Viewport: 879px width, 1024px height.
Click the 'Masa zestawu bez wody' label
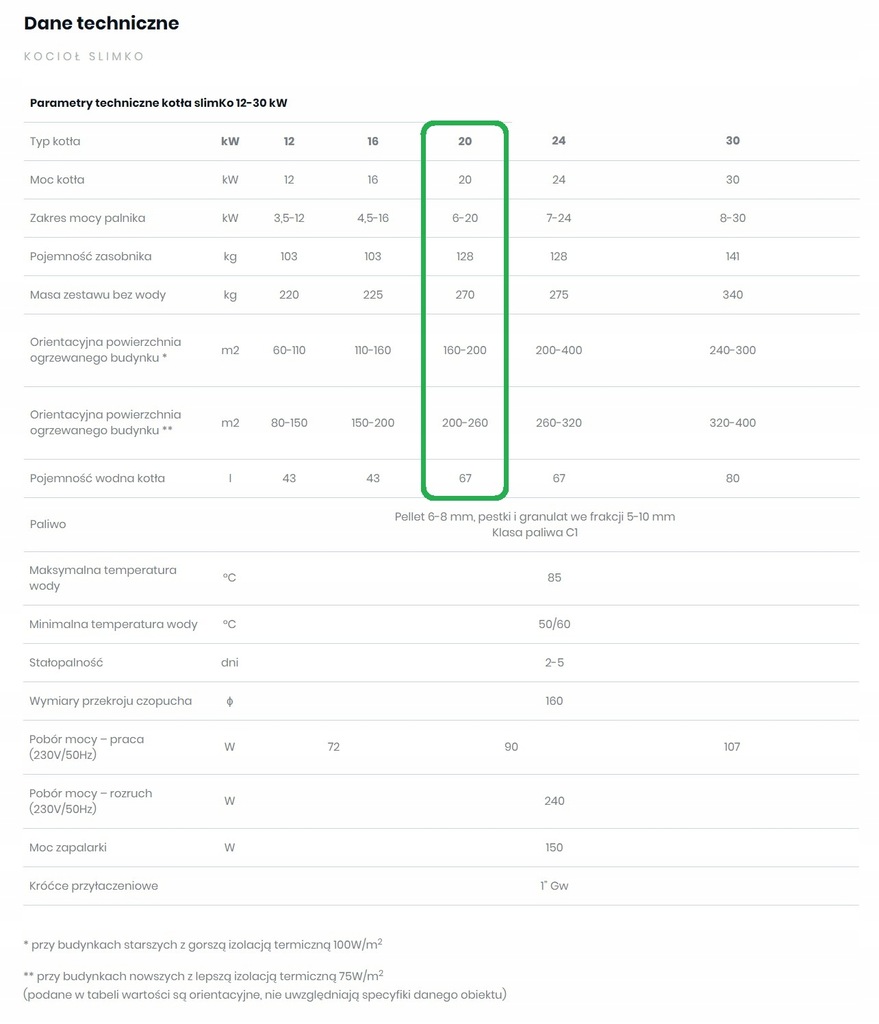[x=98, y=295]
